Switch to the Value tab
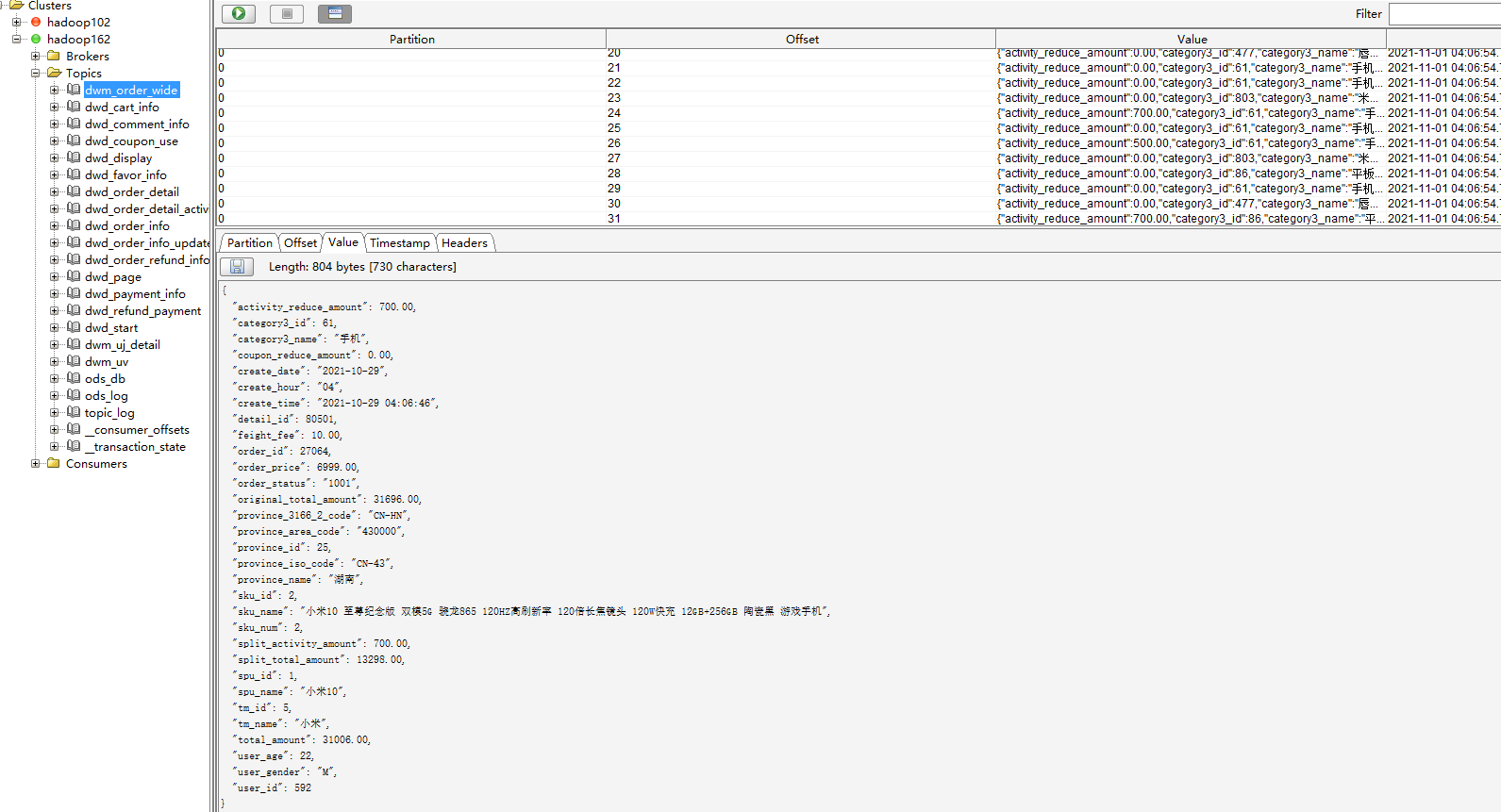 pos(343,241)
